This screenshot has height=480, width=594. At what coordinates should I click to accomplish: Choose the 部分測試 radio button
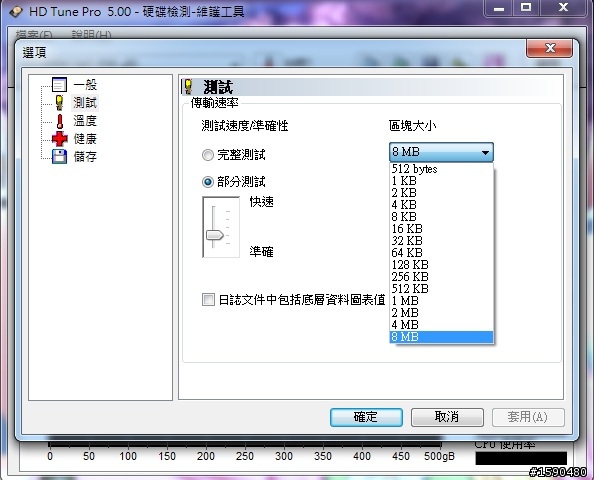[208, 182]
